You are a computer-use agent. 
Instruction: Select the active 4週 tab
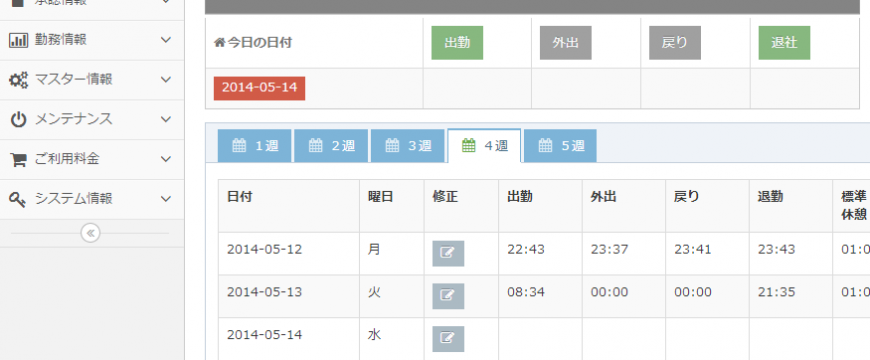484,146
